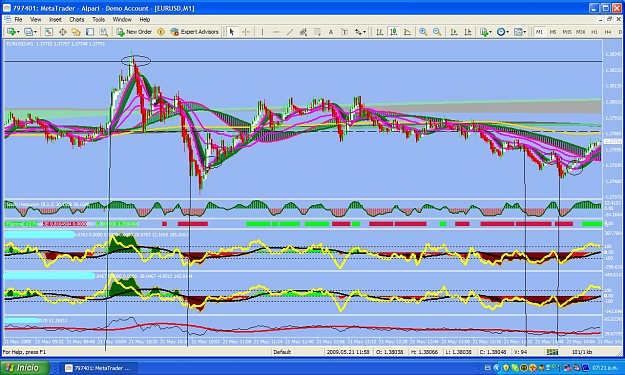Zoom out of the chart
The height and width of the screenshot is (375, 625).
[x=437, y=32]
